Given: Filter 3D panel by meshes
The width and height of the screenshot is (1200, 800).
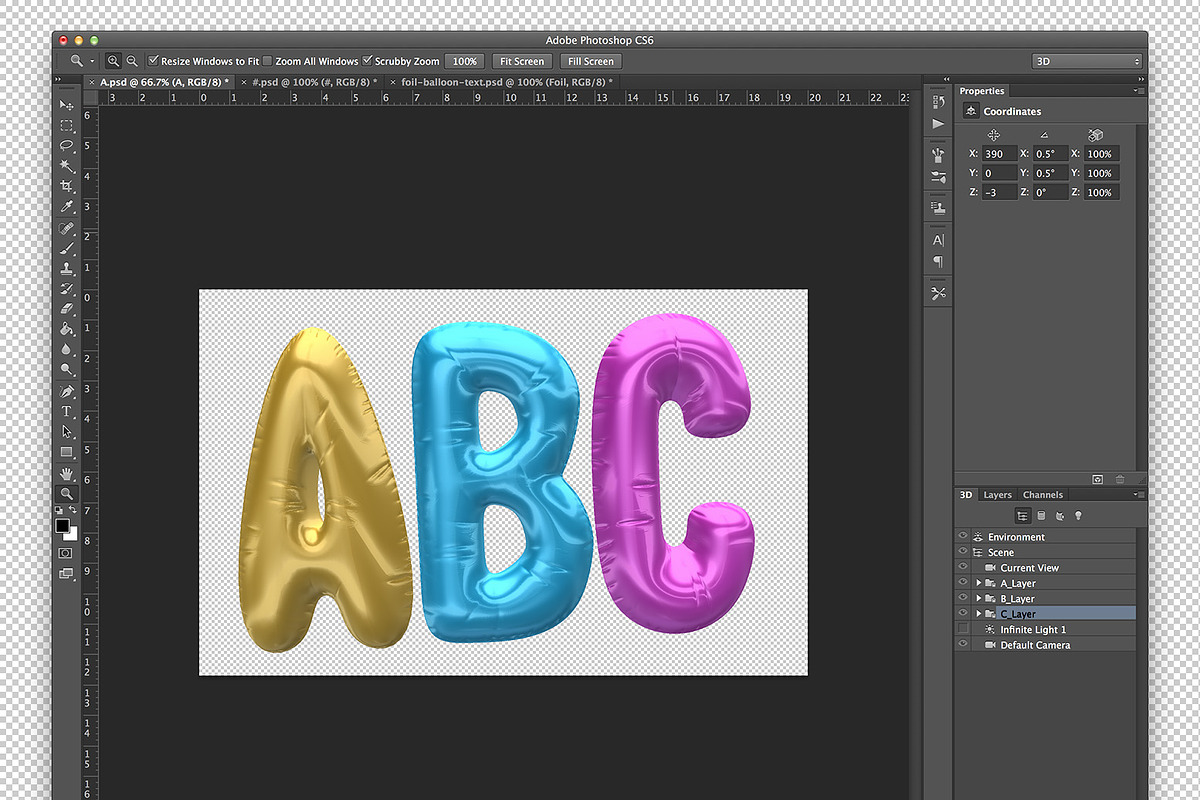Looking at the screenshot, I should click(1041, 516).
